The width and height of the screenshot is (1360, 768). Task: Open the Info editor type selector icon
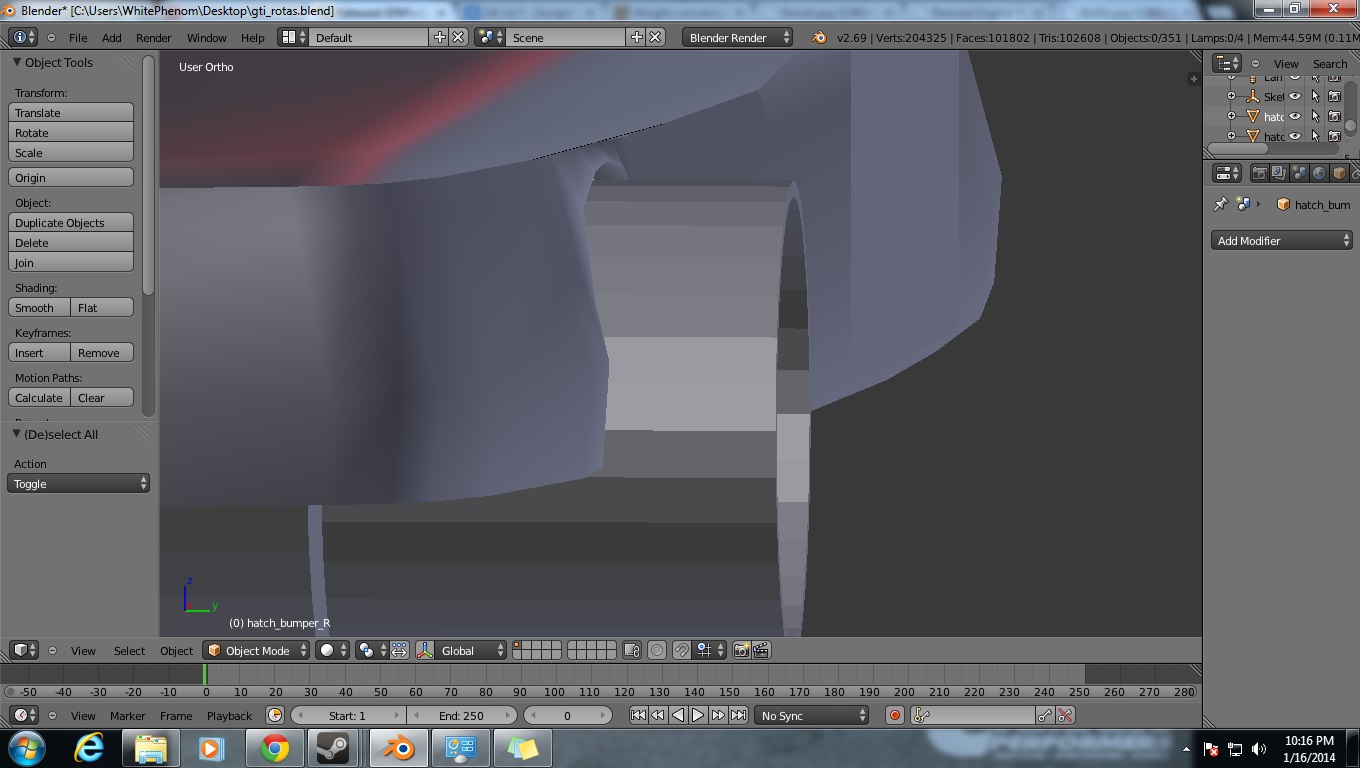(22, 37)
